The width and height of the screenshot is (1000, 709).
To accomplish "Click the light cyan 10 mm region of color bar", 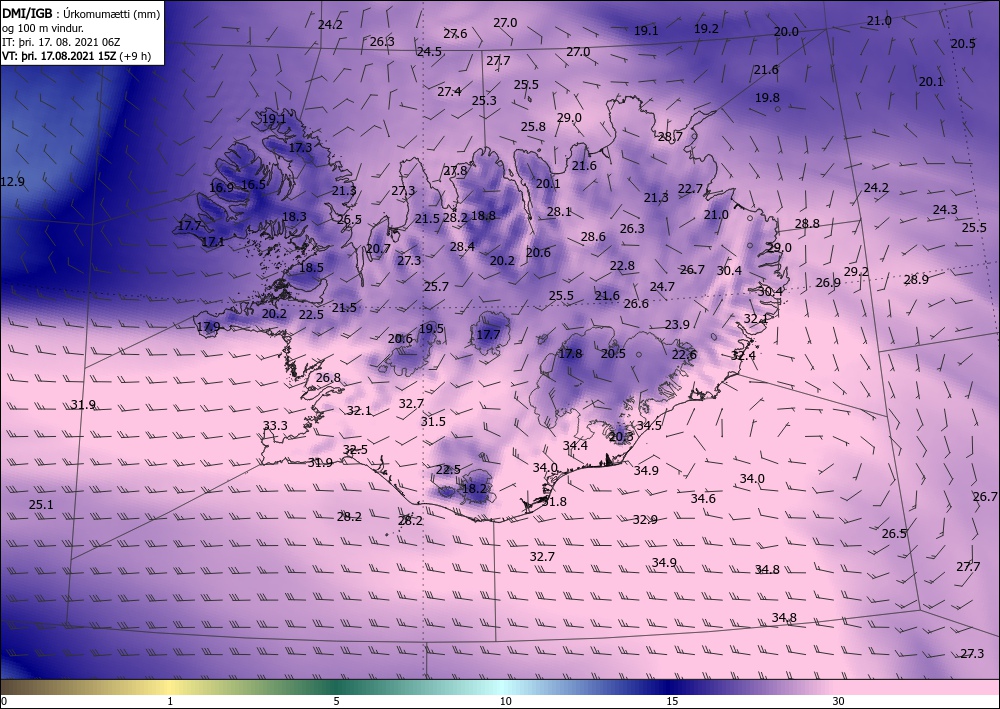I will (x=504, y=687).
